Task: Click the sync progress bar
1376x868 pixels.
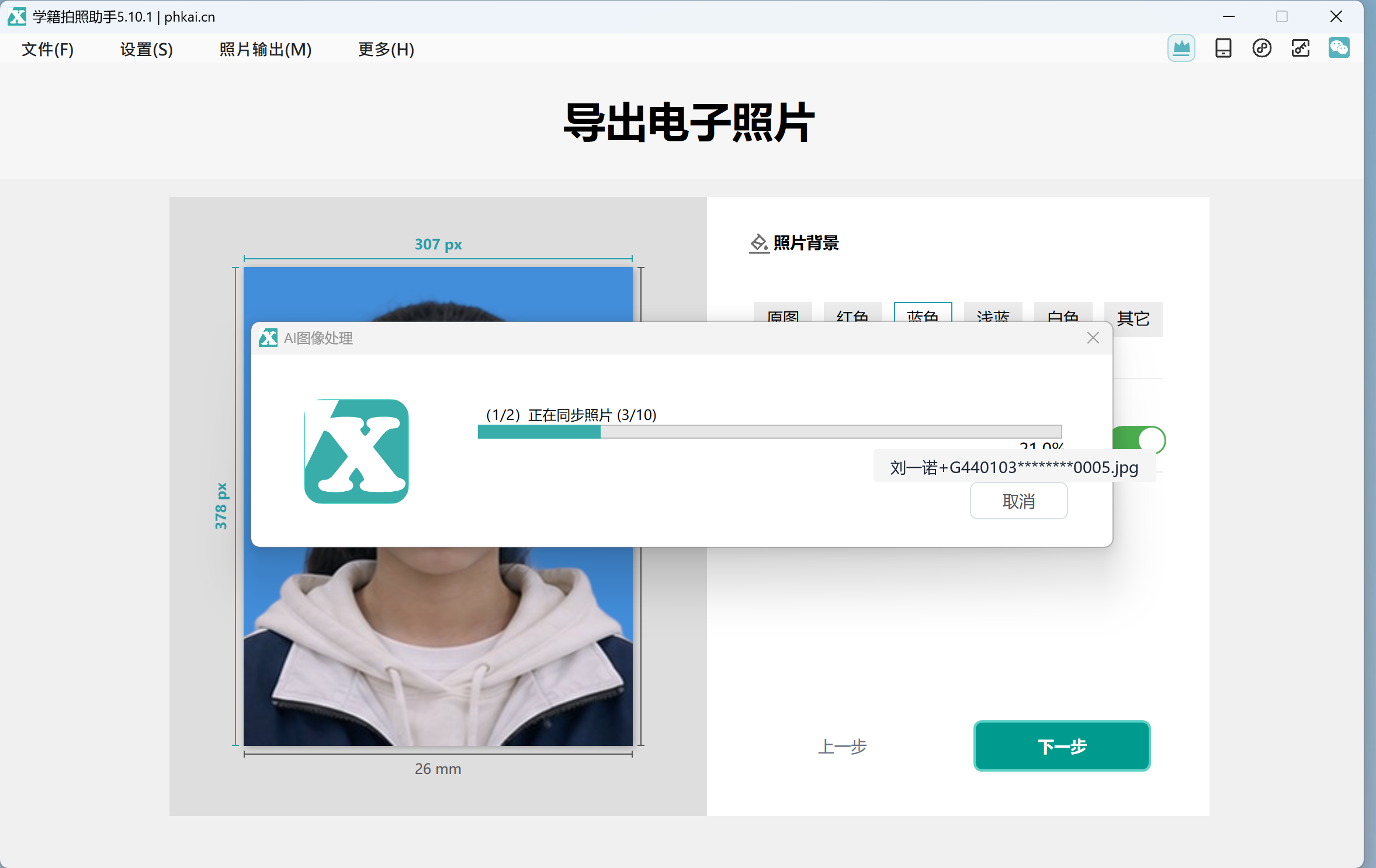Action: click(x=770, y=432)
